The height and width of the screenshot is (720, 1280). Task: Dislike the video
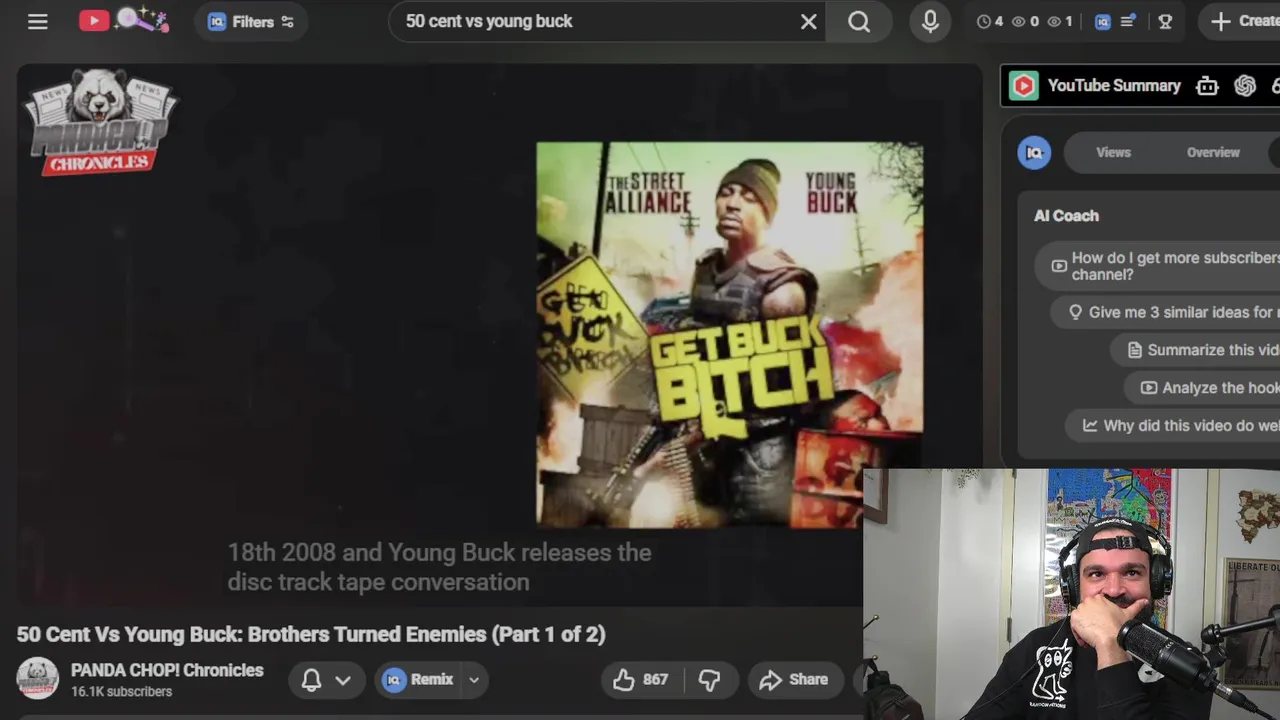[x=709, y=680]
